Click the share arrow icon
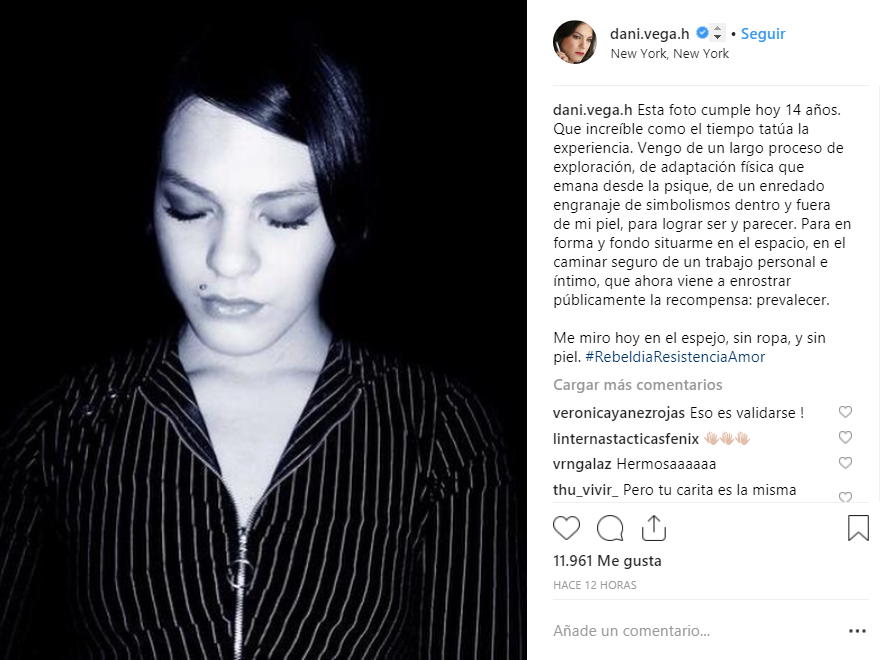The image size is (880, 660). tap(654, 528)
